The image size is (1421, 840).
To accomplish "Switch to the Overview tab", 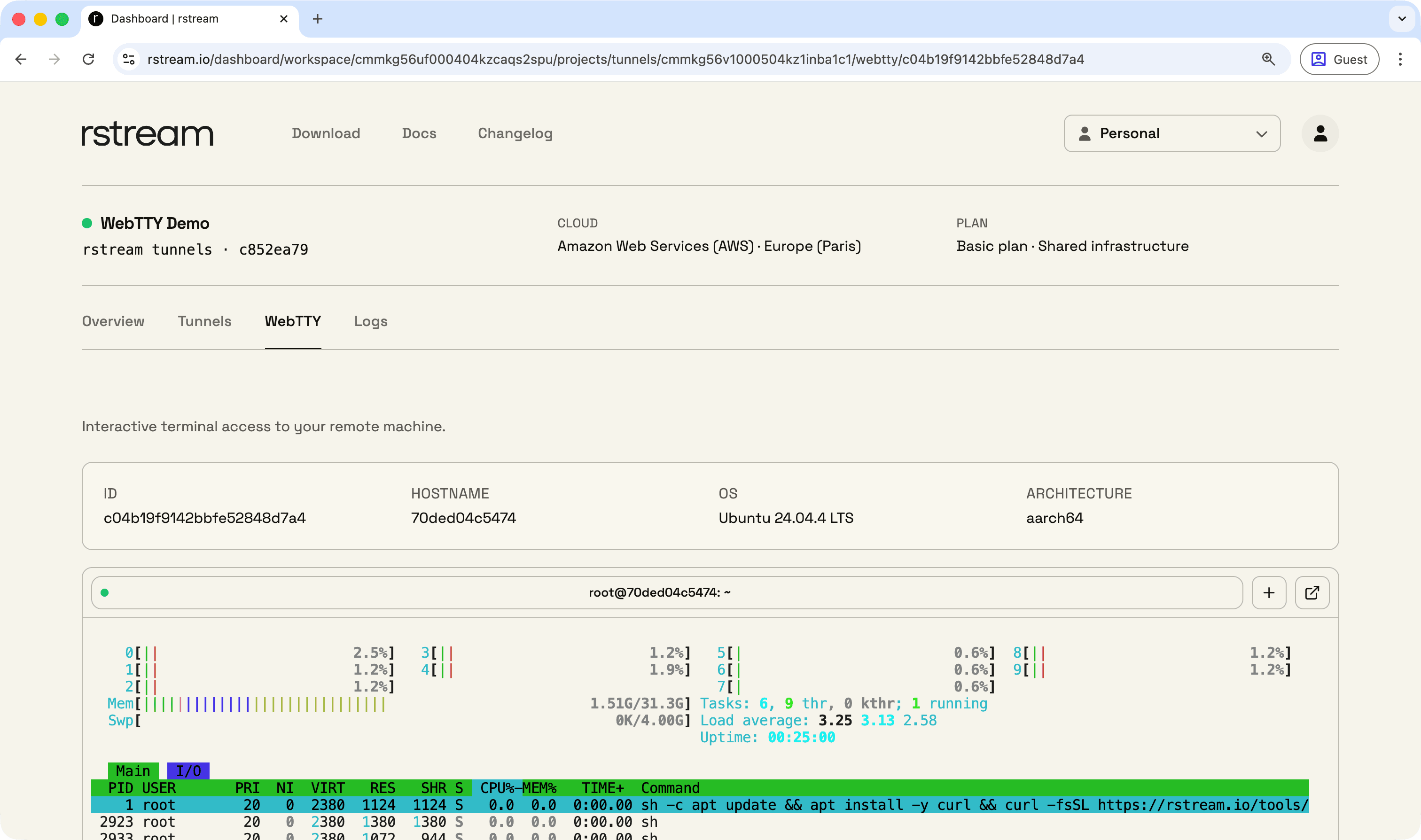I will click(113, 321).
